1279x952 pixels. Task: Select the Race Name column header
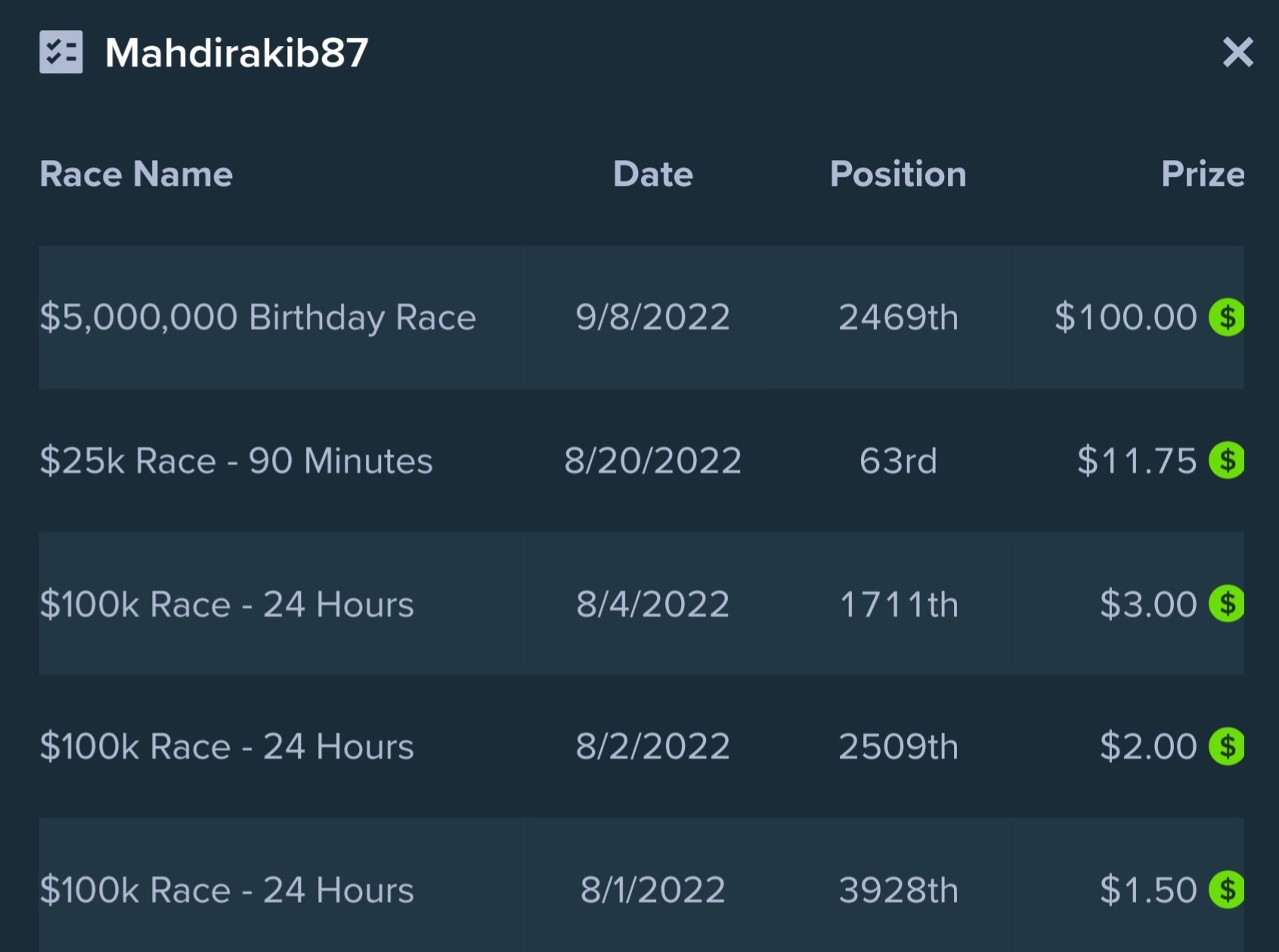pyautogui.click(x=136, y=174)
